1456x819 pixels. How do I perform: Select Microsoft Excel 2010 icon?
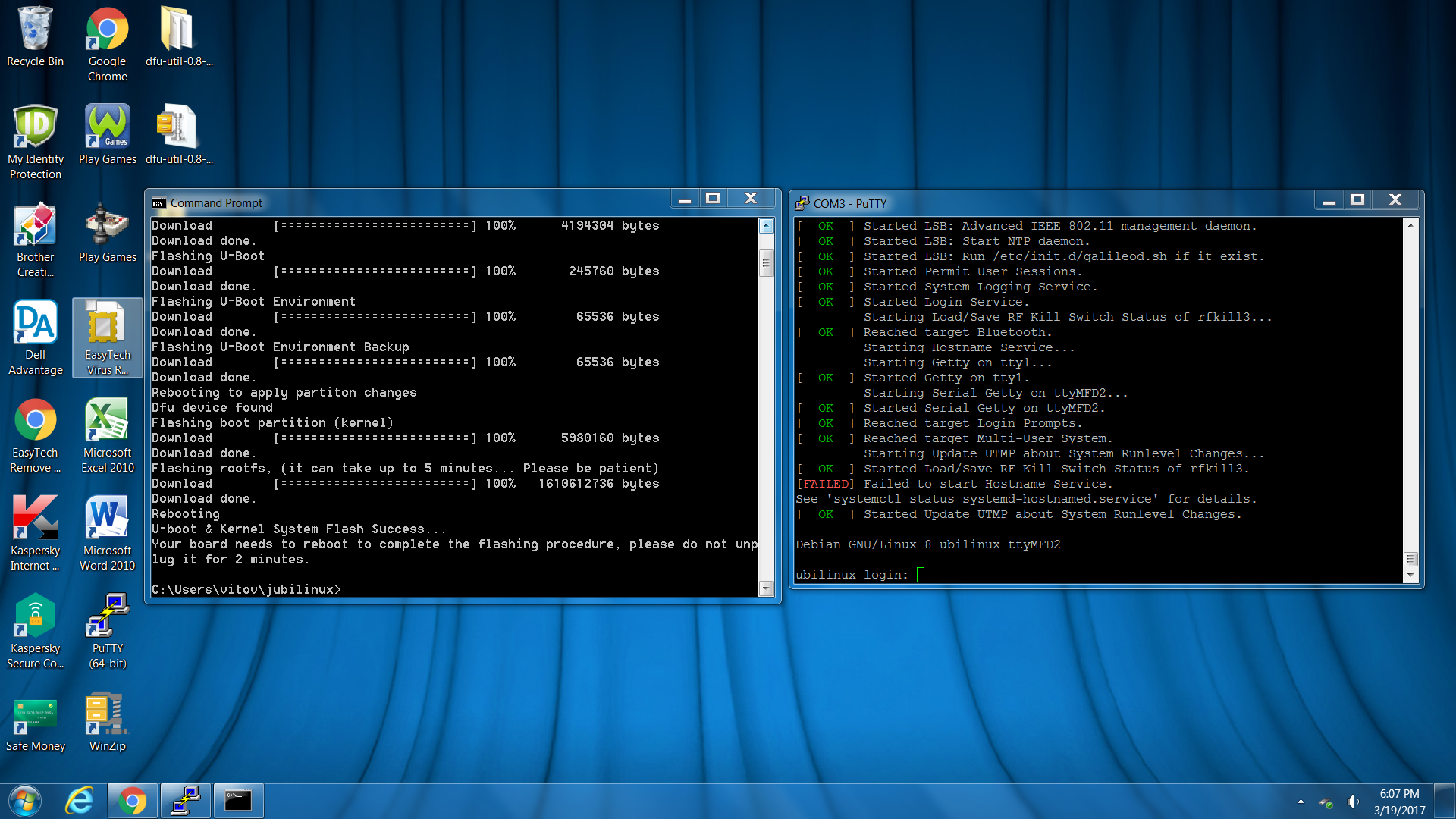point(107,436)
